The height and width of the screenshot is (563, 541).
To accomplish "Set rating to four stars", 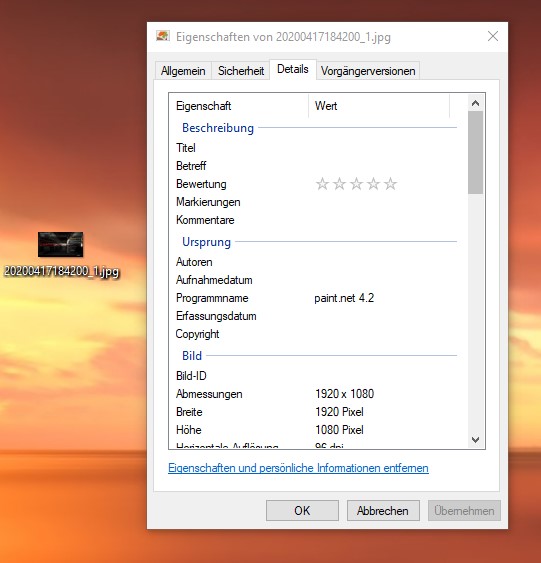I will pos(373,184).
